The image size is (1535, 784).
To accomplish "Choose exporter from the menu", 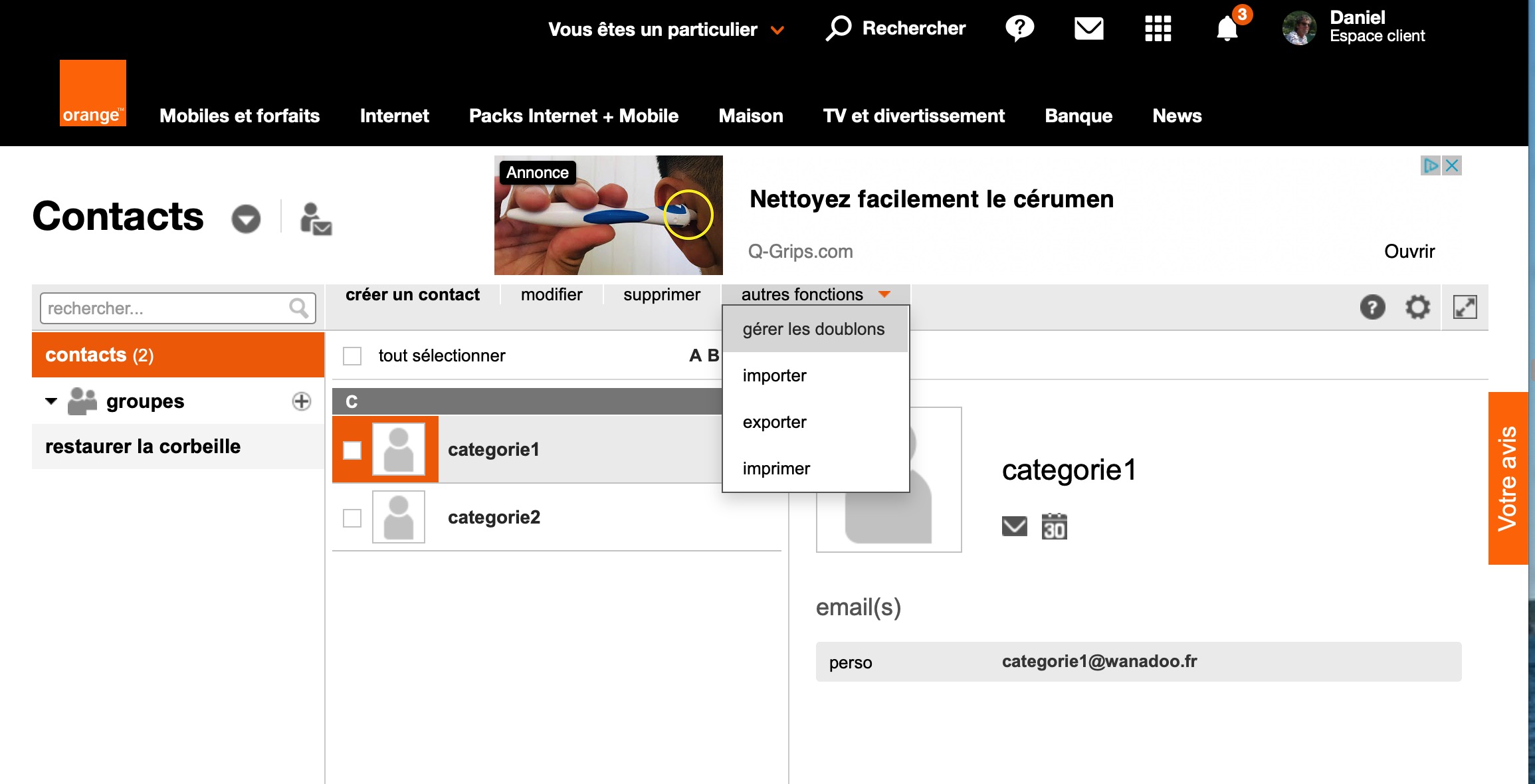I will click(774, 423).
